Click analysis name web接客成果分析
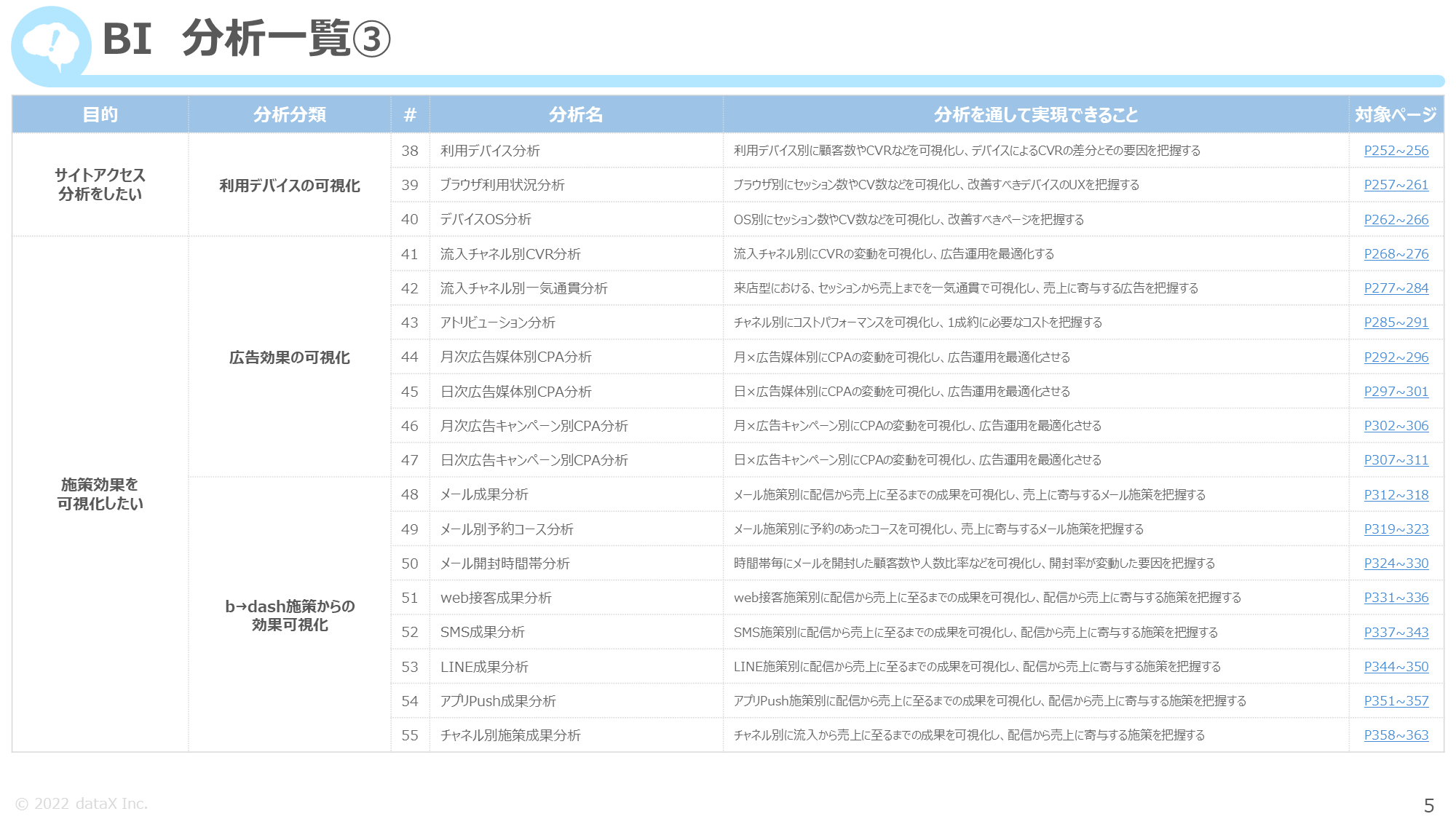The width and height of the screenshot is (1456, 819). (496, 598)
